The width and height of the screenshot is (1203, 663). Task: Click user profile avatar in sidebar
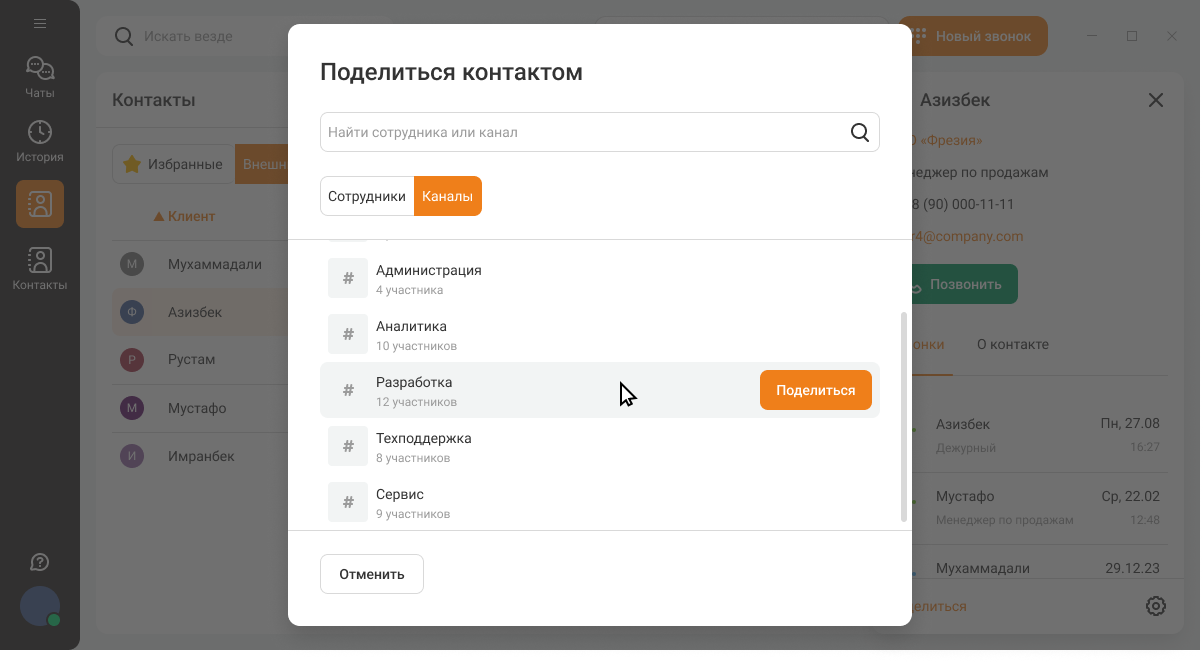tap(40, 607)
